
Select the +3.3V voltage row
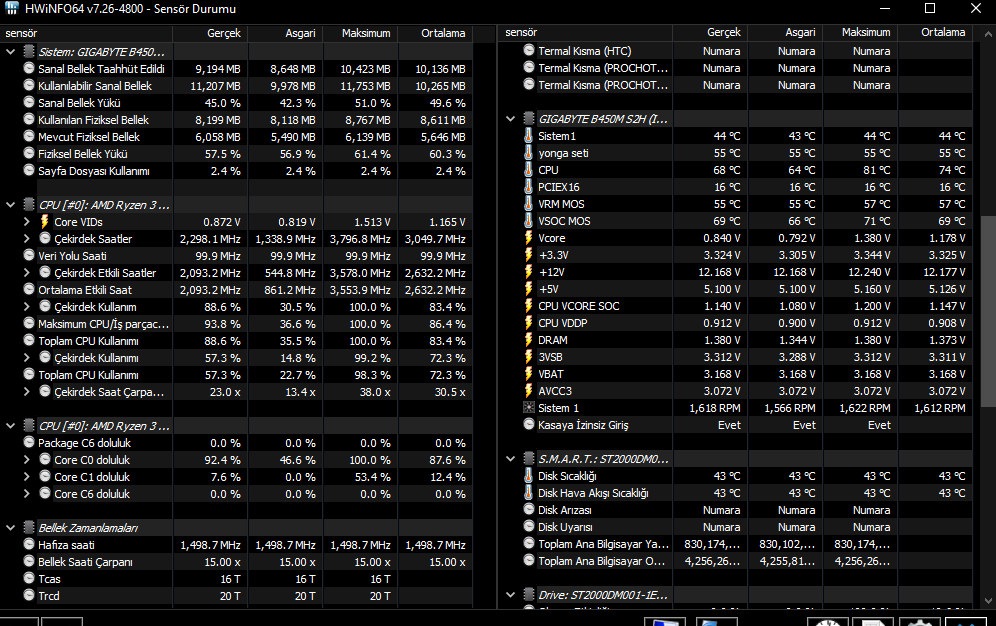pos(736,255)
